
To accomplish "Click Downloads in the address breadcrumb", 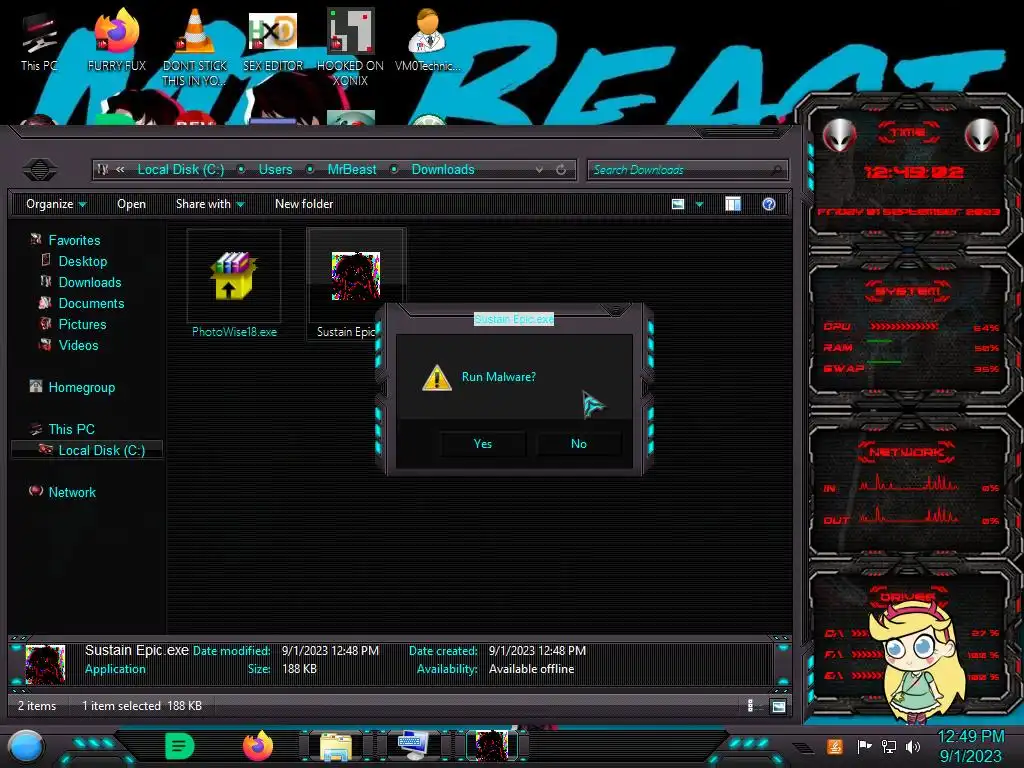I will pos(443,170).
